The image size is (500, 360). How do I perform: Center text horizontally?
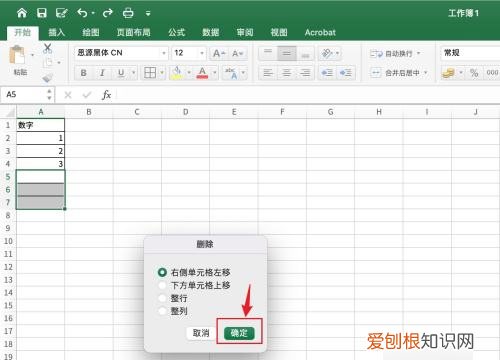tap(287, 73)
